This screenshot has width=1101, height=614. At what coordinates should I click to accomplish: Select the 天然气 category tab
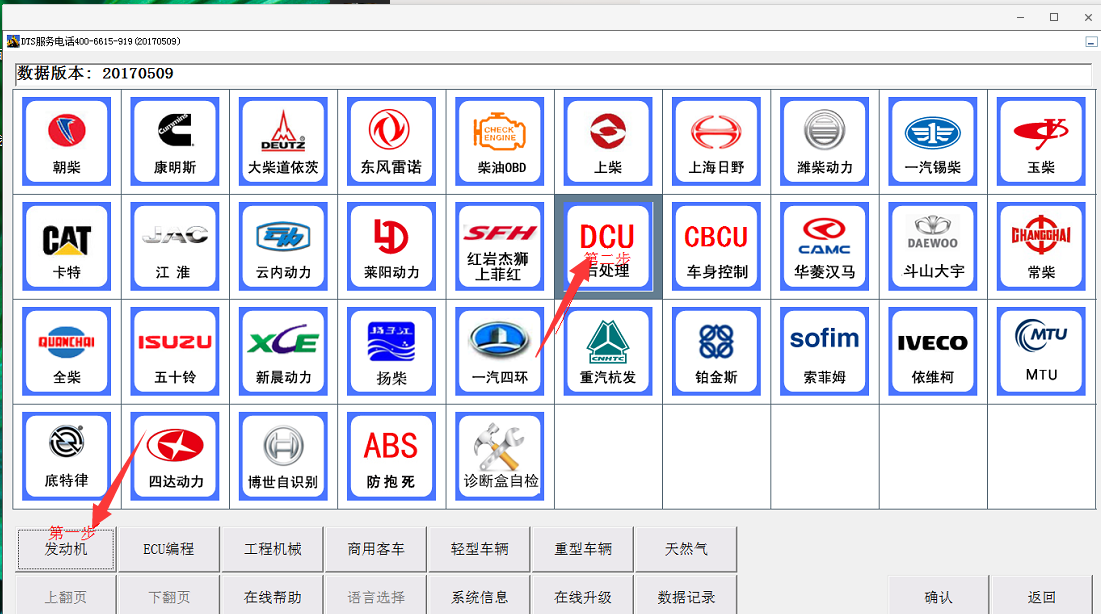pos(686,549)
